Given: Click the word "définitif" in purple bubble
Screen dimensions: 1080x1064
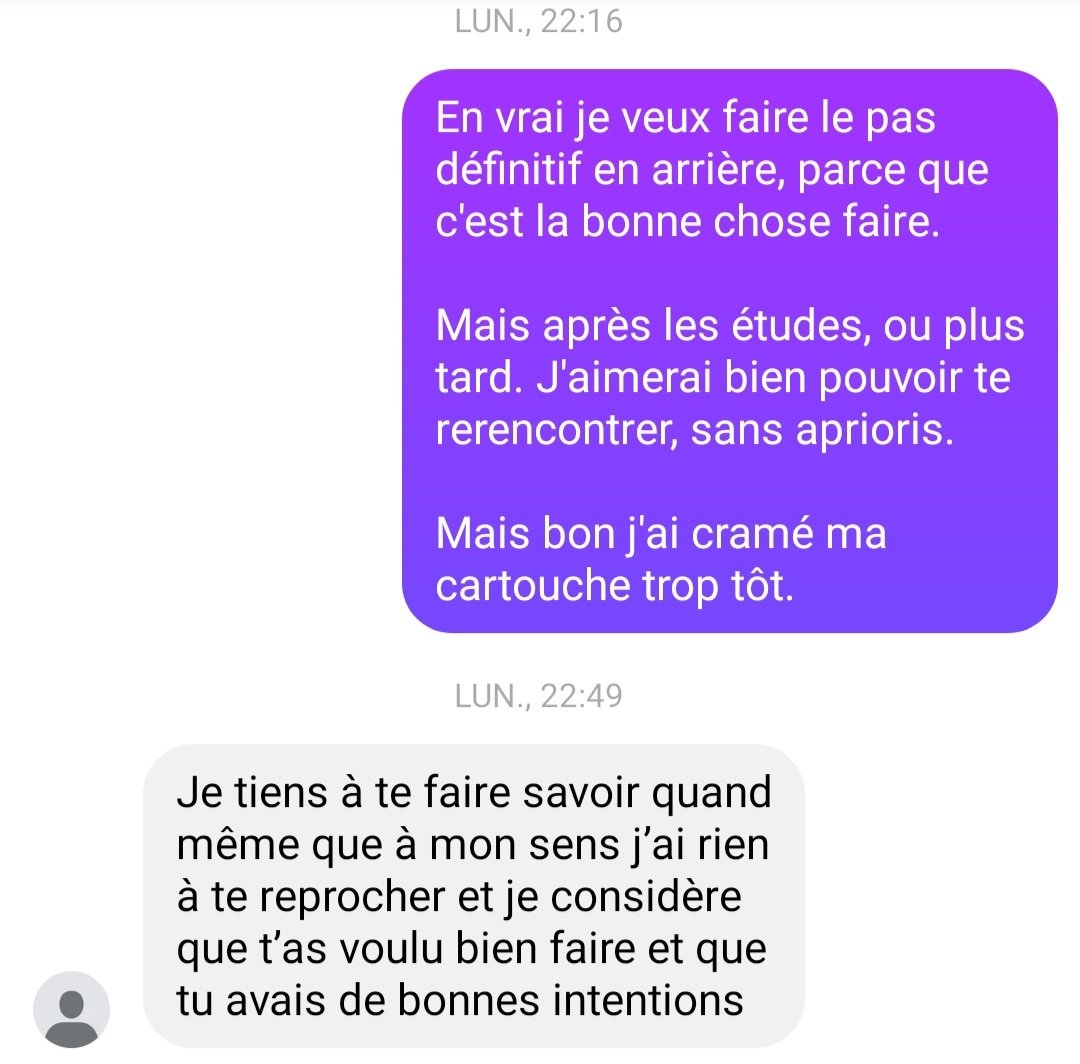Looking at the screenshot, I should [508, 169].
